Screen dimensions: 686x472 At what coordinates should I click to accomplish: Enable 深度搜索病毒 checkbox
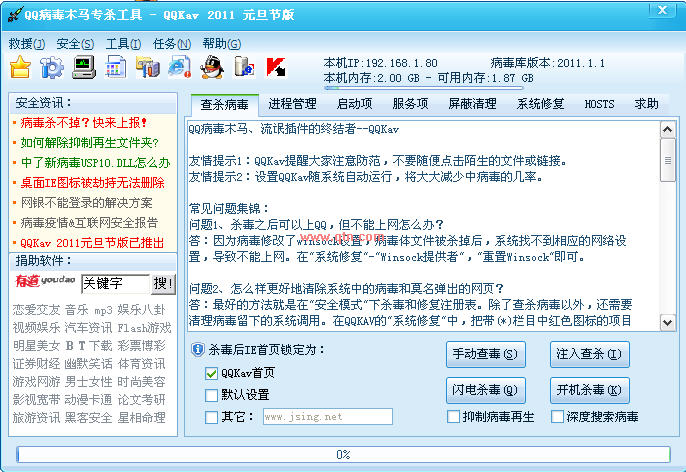(x=557, y=417)
